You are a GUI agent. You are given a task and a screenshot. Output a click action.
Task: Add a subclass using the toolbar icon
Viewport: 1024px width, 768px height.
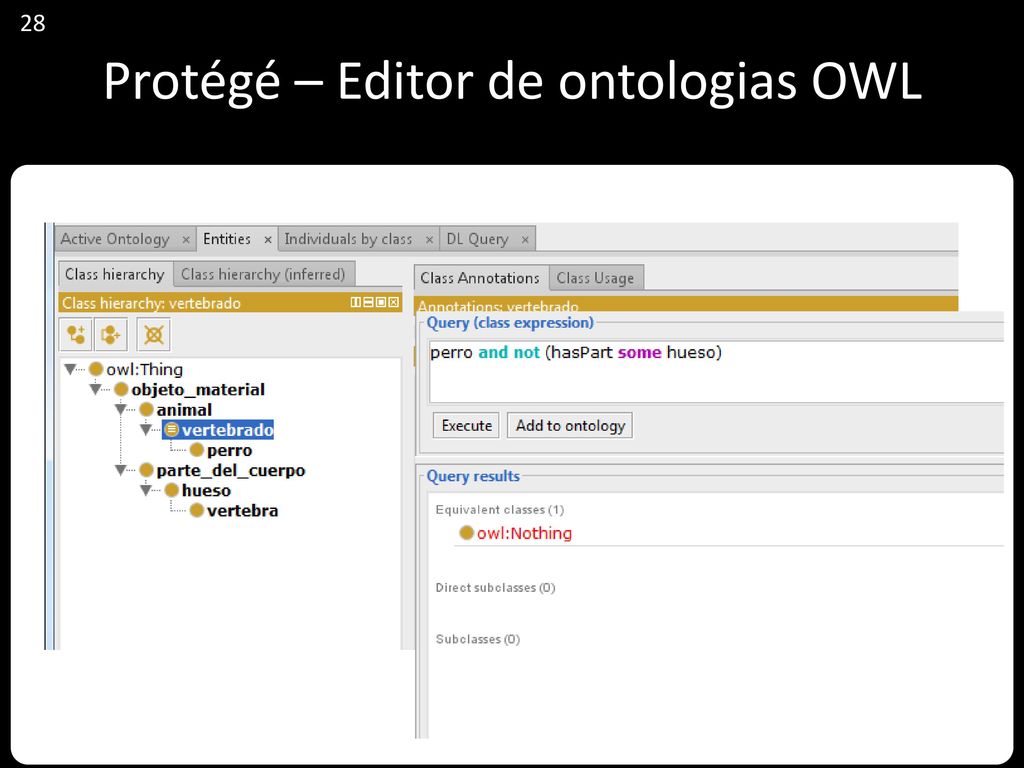tap(76, 335)
